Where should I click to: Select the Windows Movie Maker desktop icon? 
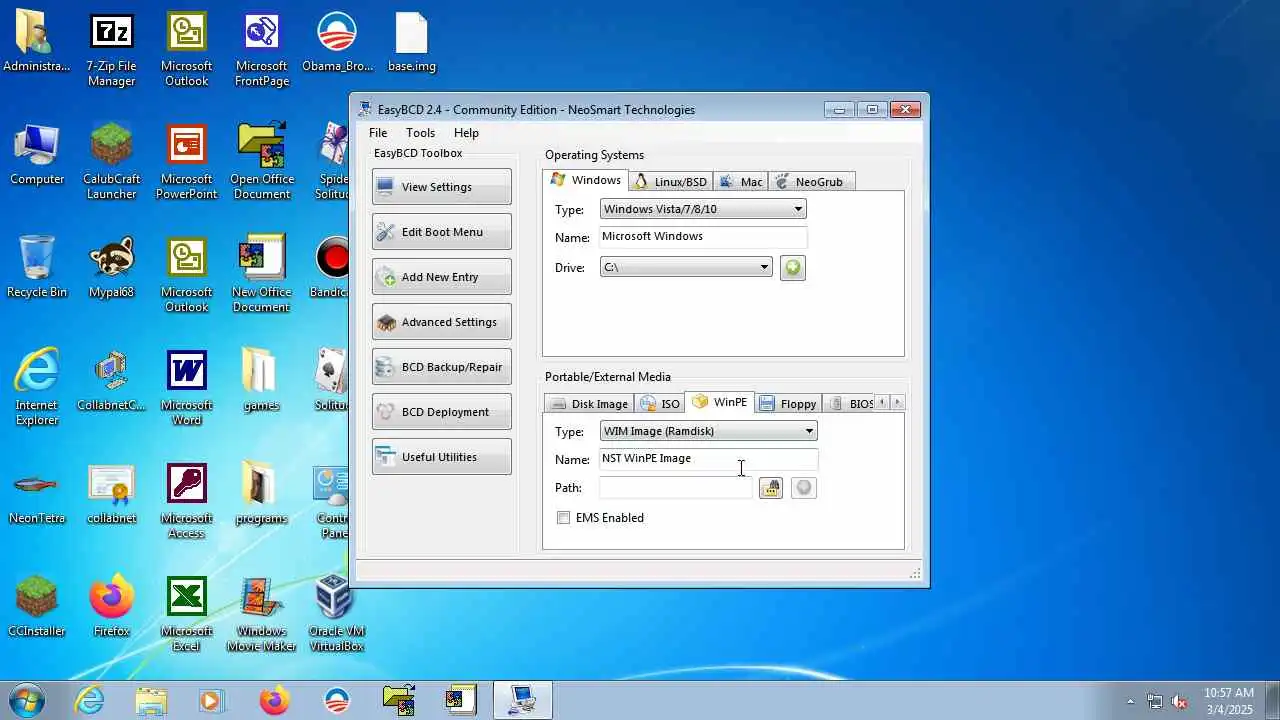click(261, 615)
